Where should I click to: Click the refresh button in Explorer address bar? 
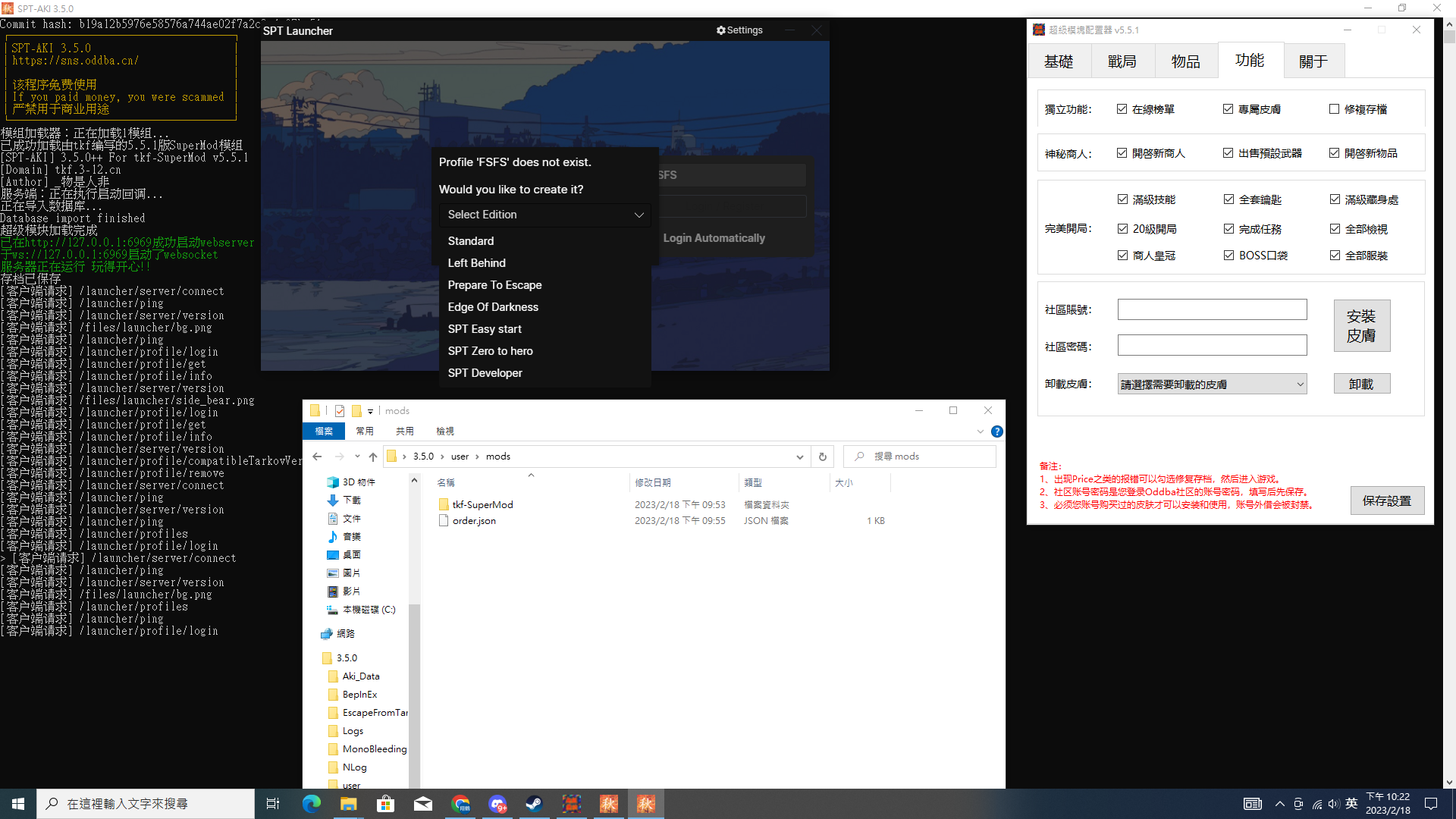822,457
